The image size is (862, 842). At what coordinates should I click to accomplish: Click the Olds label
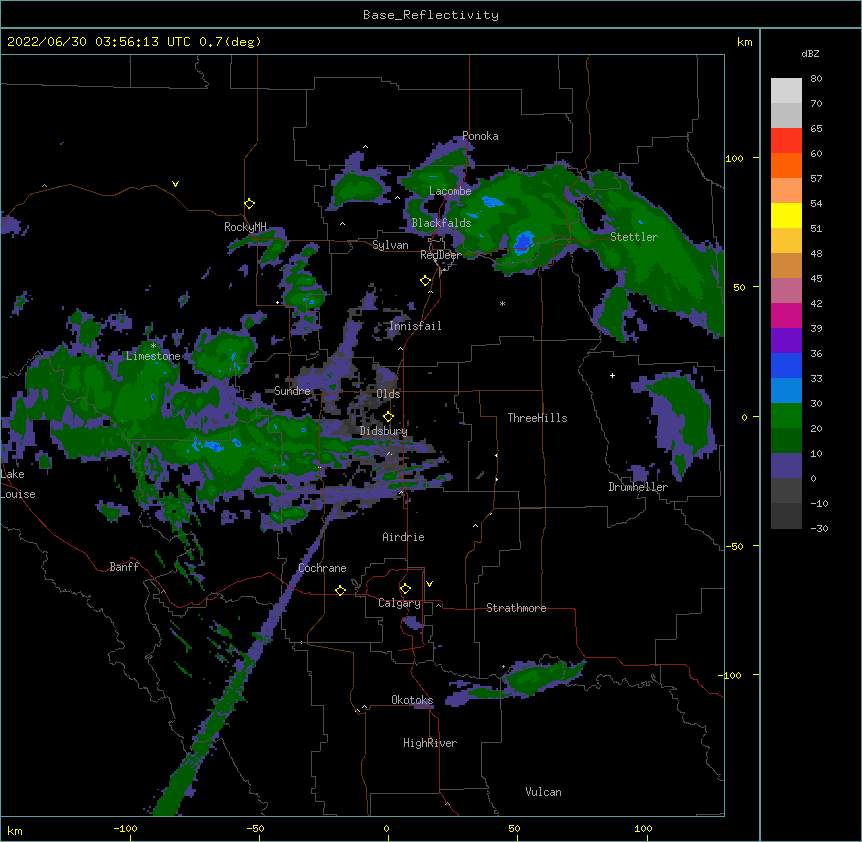(388, 394)
